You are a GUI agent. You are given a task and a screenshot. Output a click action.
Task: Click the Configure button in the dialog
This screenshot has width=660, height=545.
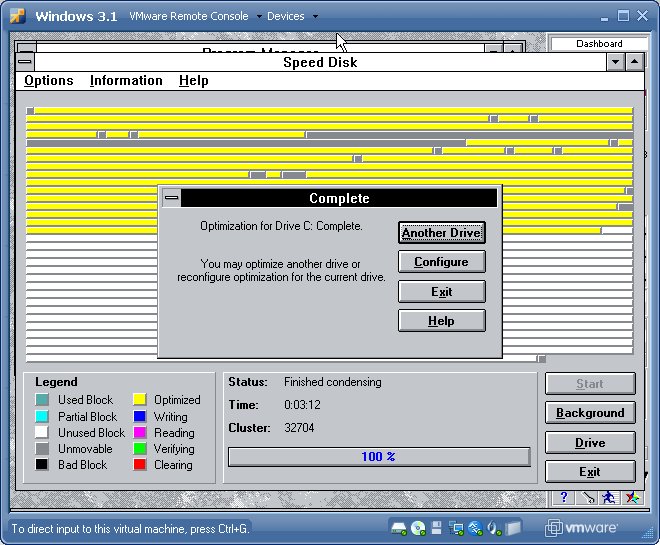(x=441, y=262)
